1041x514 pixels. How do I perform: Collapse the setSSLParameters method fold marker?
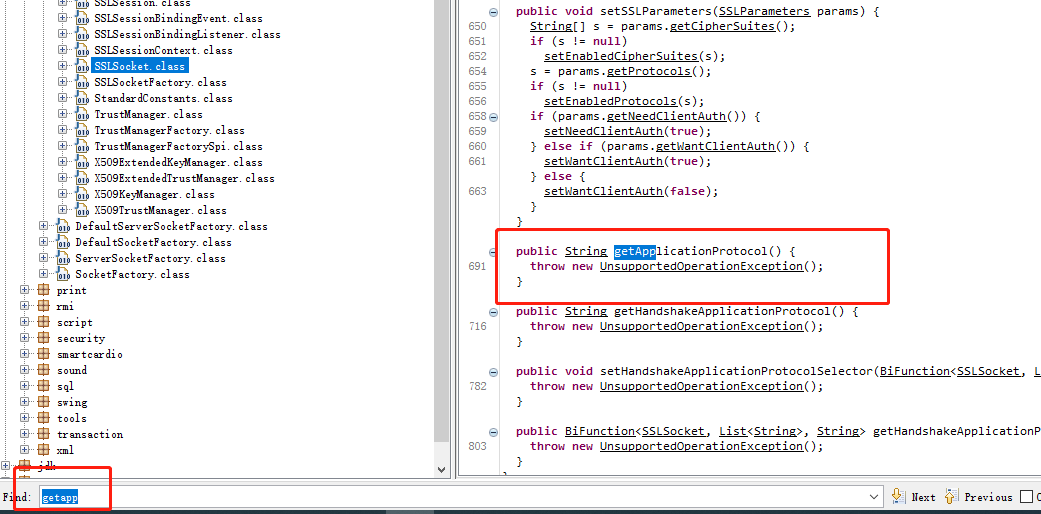[493, 12]
